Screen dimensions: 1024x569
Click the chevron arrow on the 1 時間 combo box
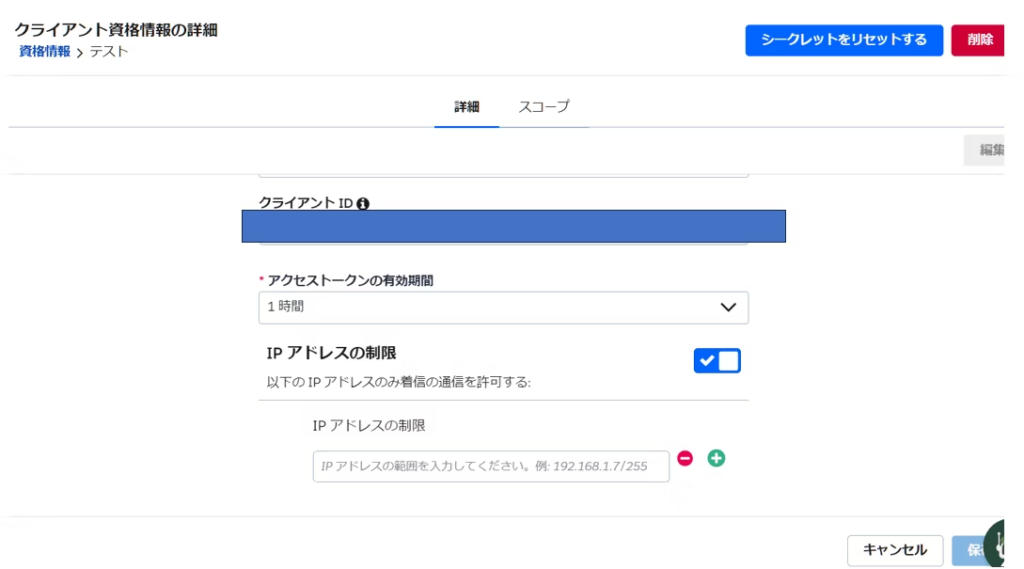tap(728, 308)
